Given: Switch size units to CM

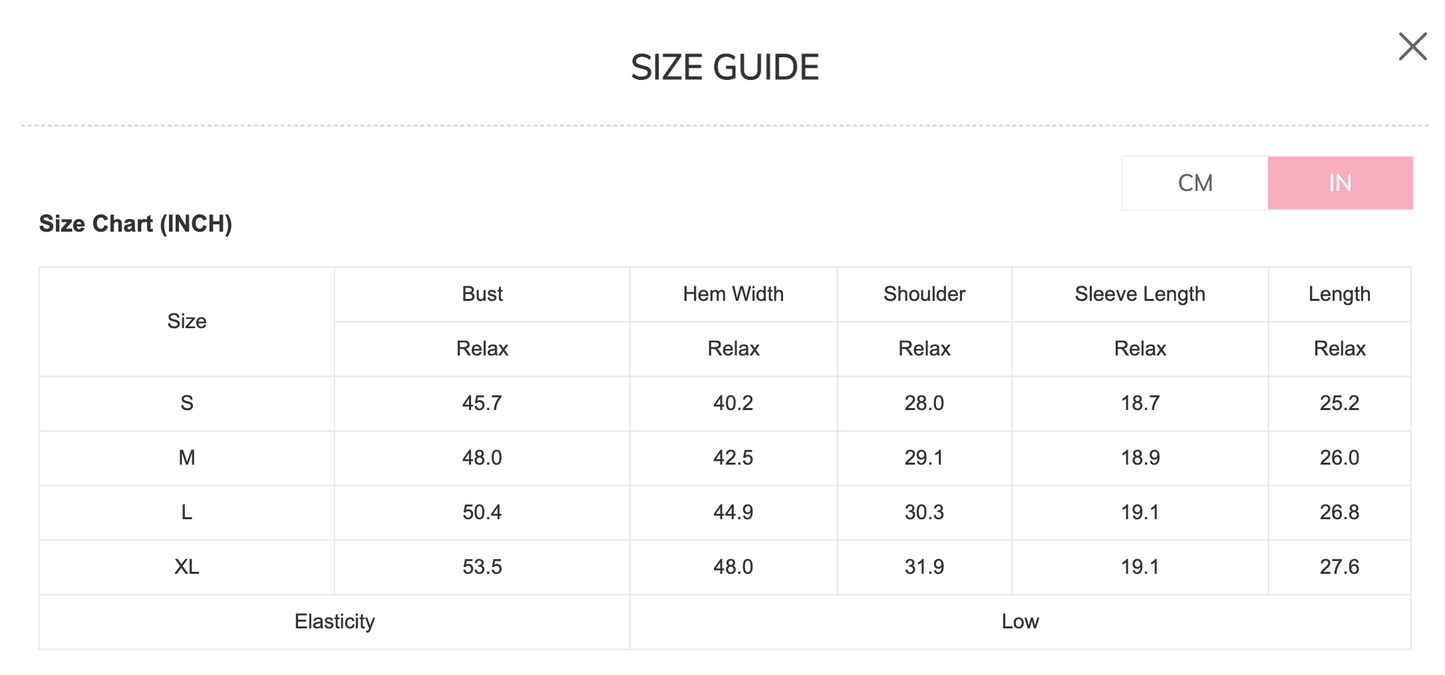Looking at the screenshot, I should point(1195,183).
